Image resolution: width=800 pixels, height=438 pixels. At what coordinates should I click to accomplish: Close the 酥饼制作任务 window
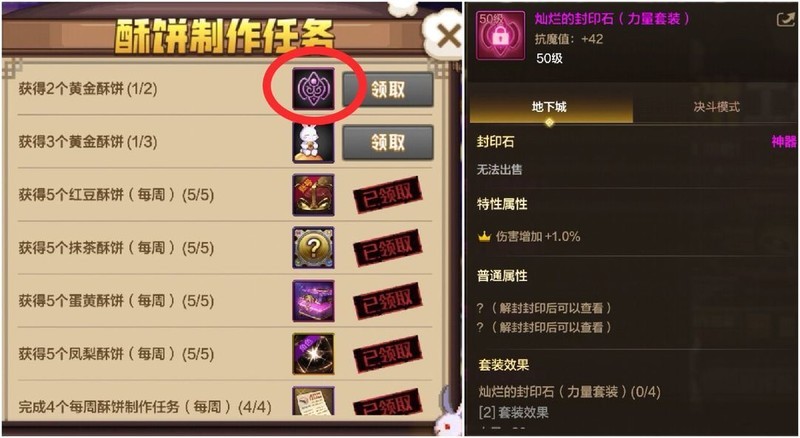(448, 36)
